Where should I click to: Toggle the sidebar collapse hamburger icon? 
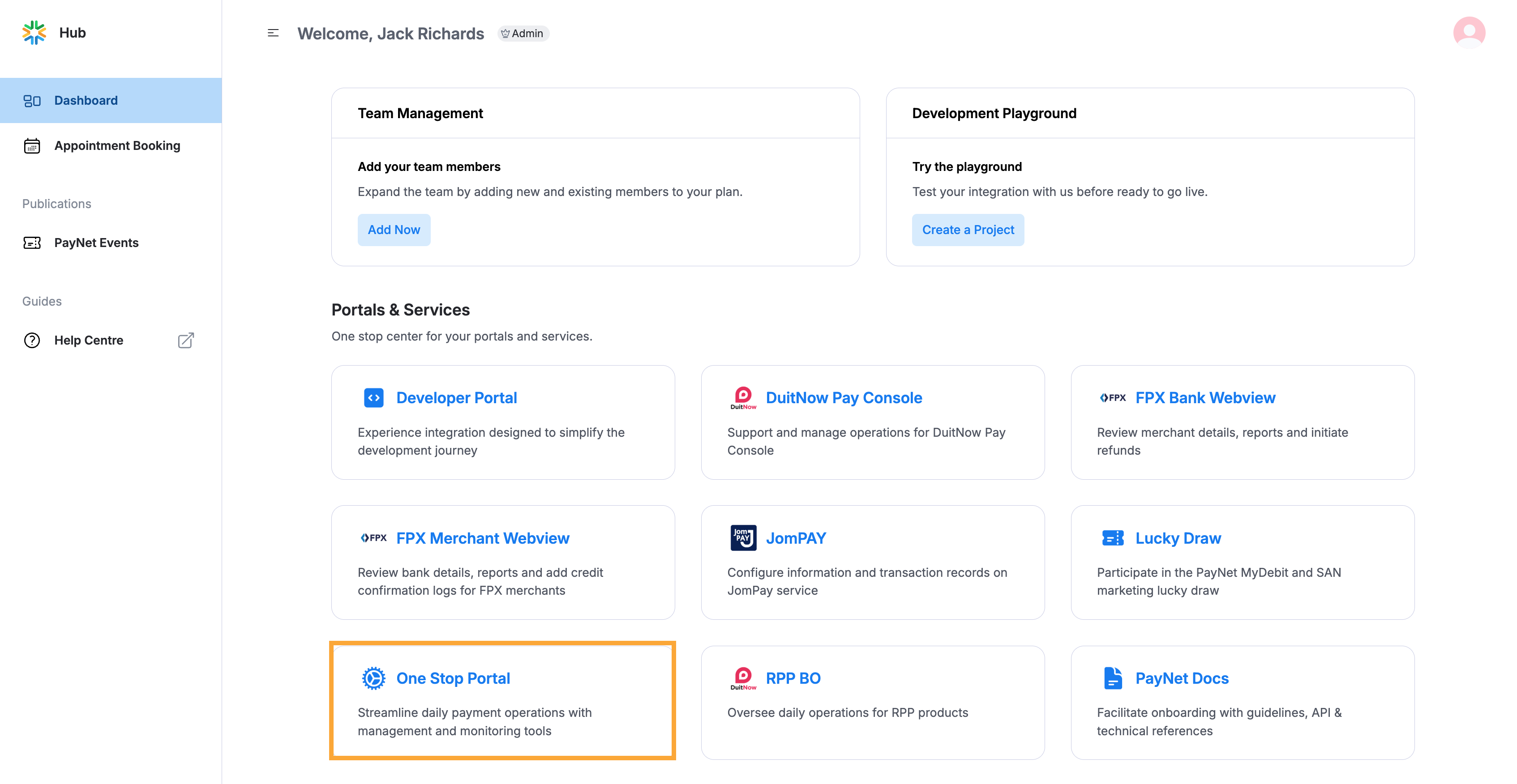273,33
